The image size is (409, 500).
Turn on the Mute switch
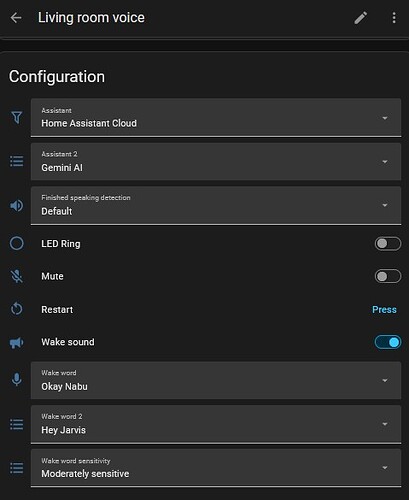click(x=388, y=276)
